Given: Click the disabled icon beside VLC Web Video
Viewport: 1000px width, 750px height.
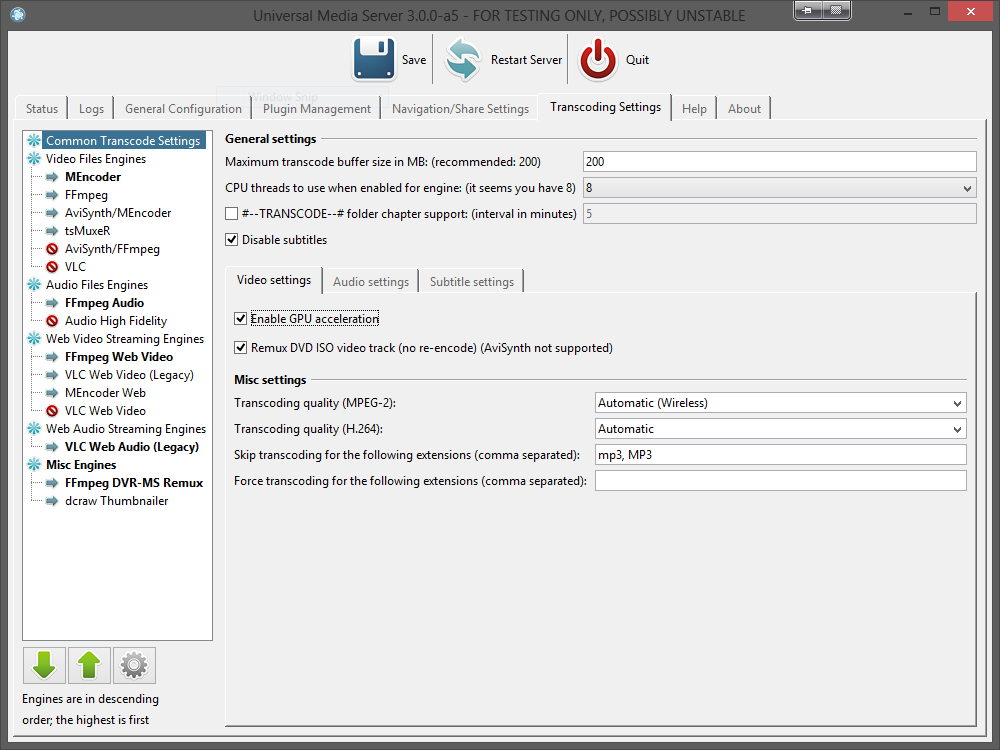Looking at the screenshot, I should point(52,411).
